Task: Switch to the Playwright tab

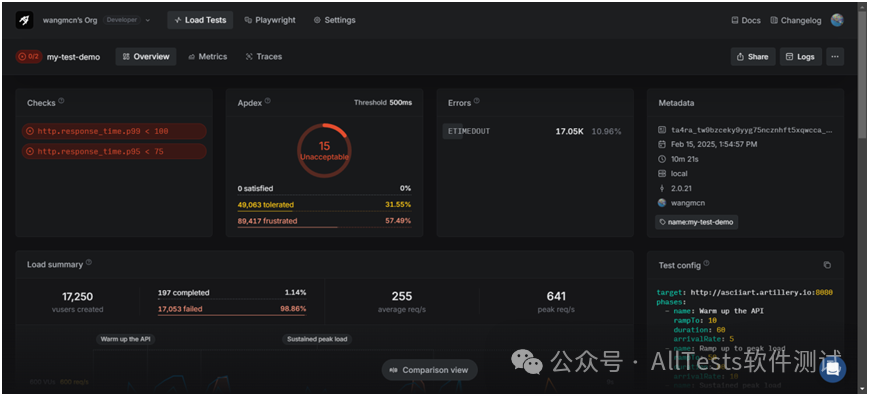Action: pyautogui.click(x=270, y=20)
